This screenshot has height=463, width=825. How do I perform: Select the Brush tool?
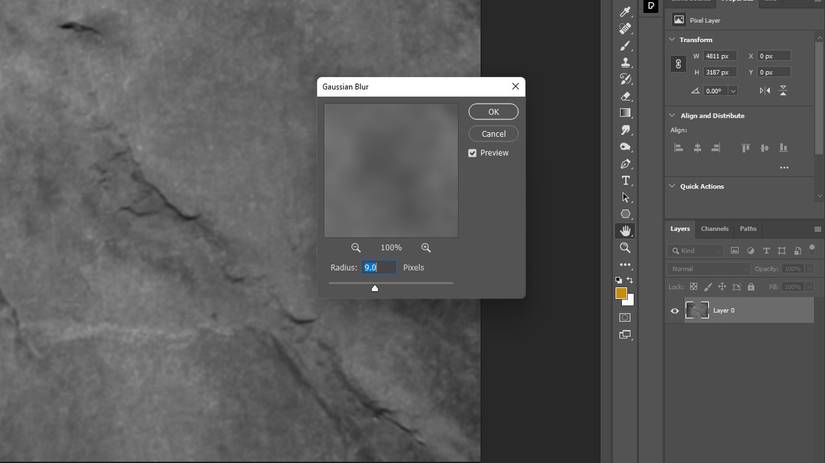tap(625, 46)
